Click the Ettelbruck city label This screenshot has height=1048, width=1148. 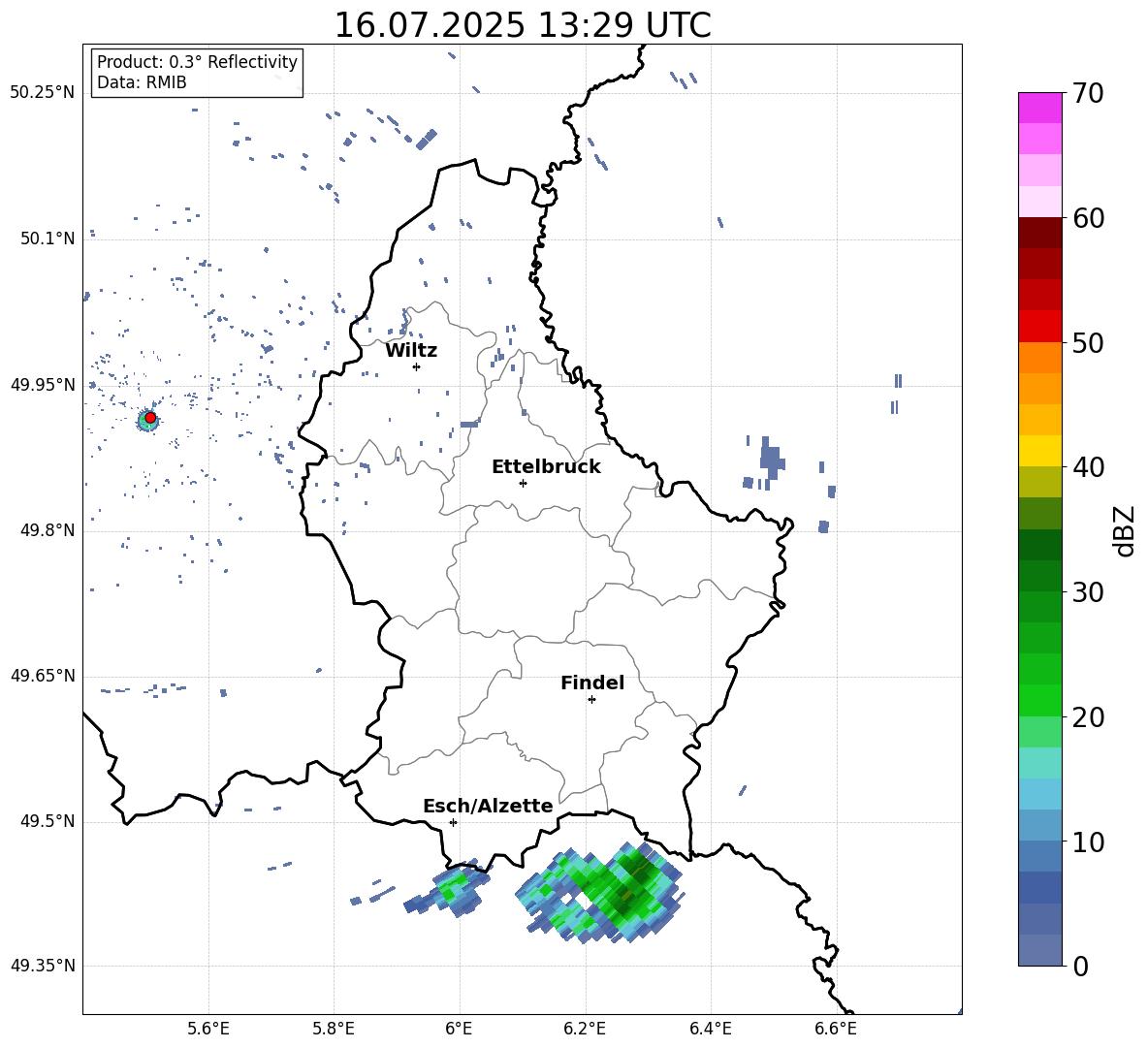[546, 467]
